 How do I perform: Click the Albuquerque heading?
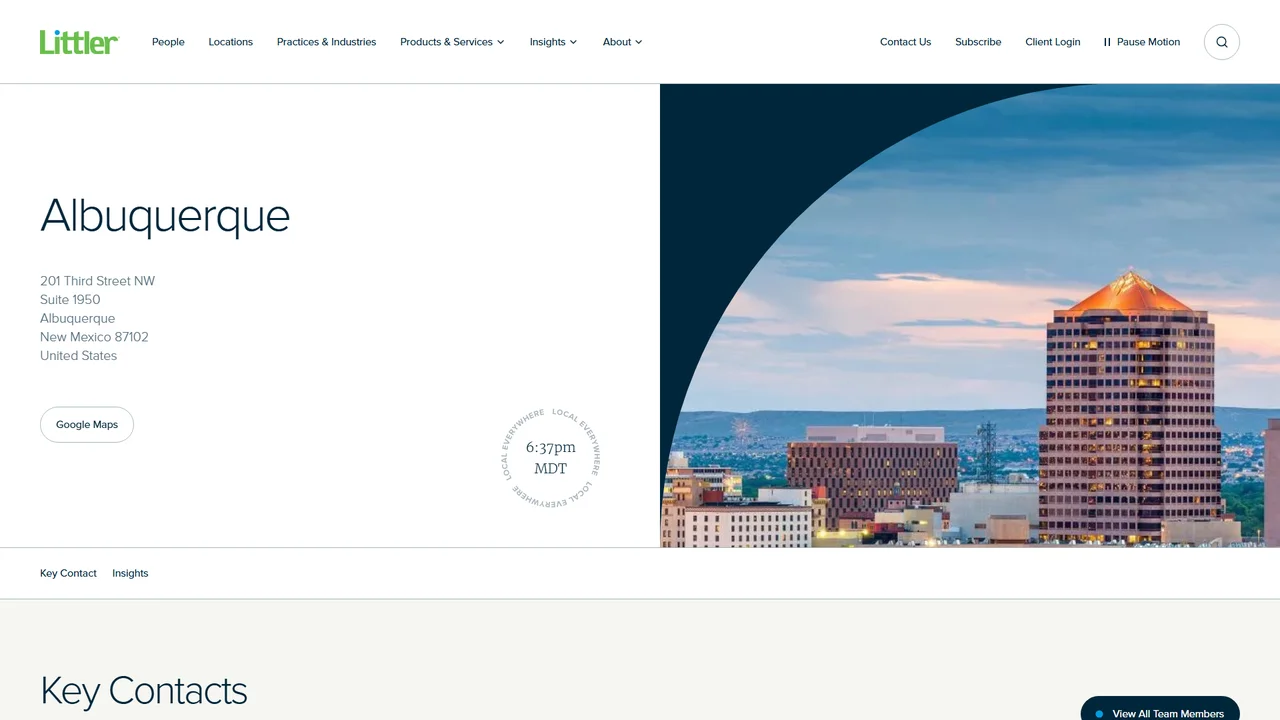pos(165,216)
